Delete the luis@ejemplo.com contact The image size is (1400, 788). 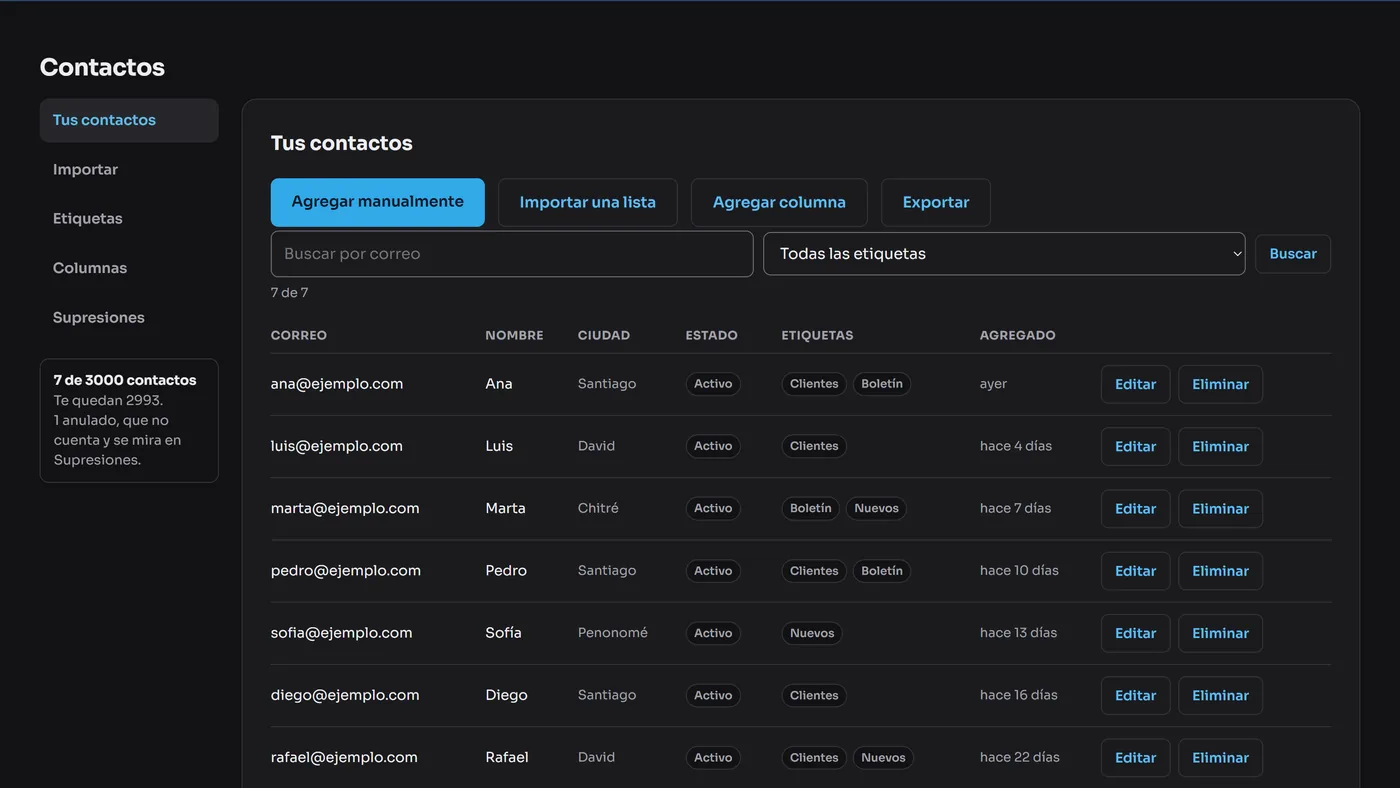[1220, 446]
